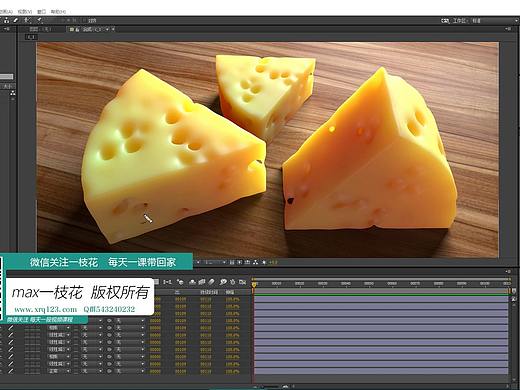The height and width of the screenshot is (390, 520).
Task: Select the bottom layer bar in timeline
Action: coord(381,371)
